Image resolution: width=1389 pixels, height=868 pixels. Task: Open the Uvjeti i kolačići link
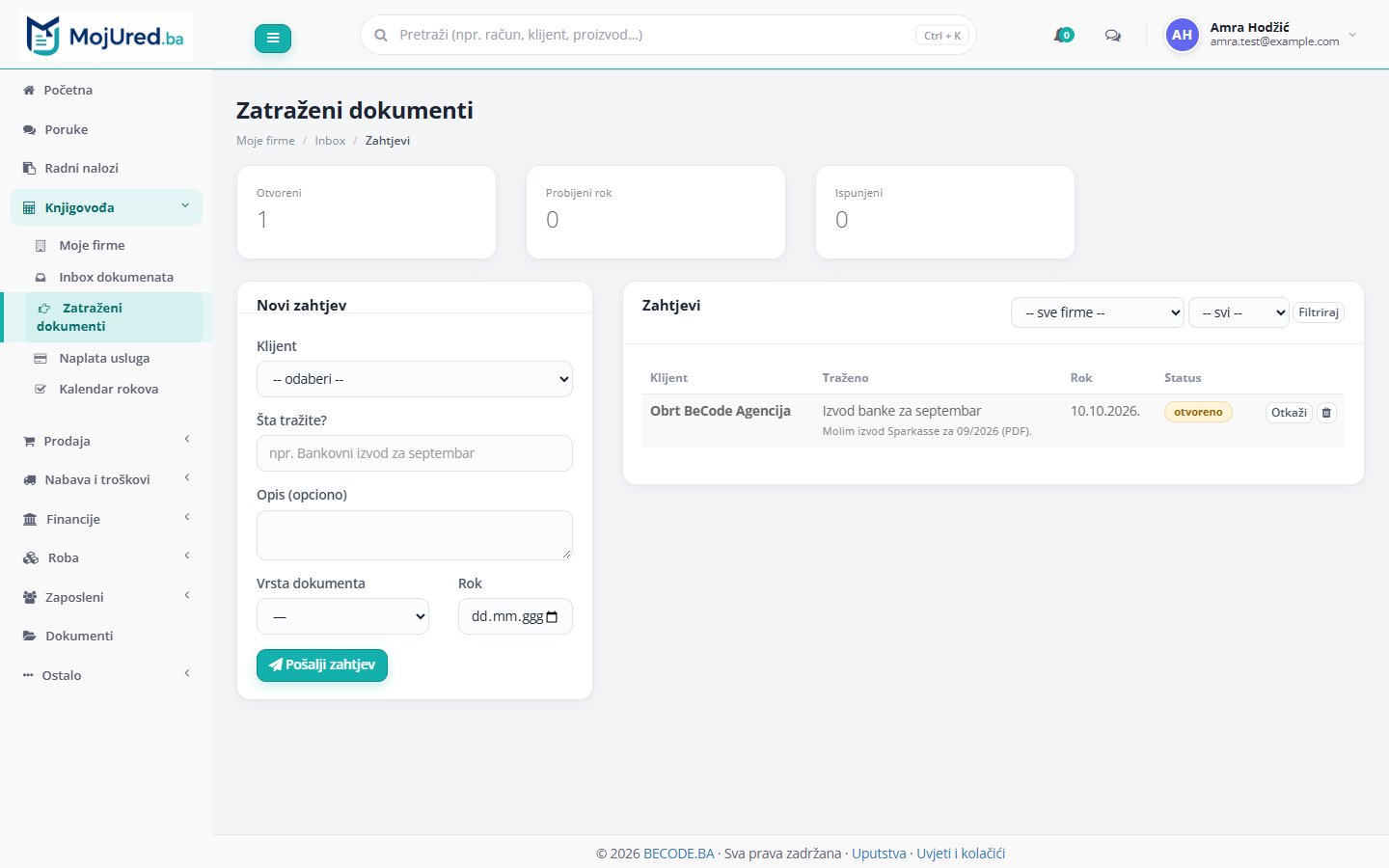961,854
